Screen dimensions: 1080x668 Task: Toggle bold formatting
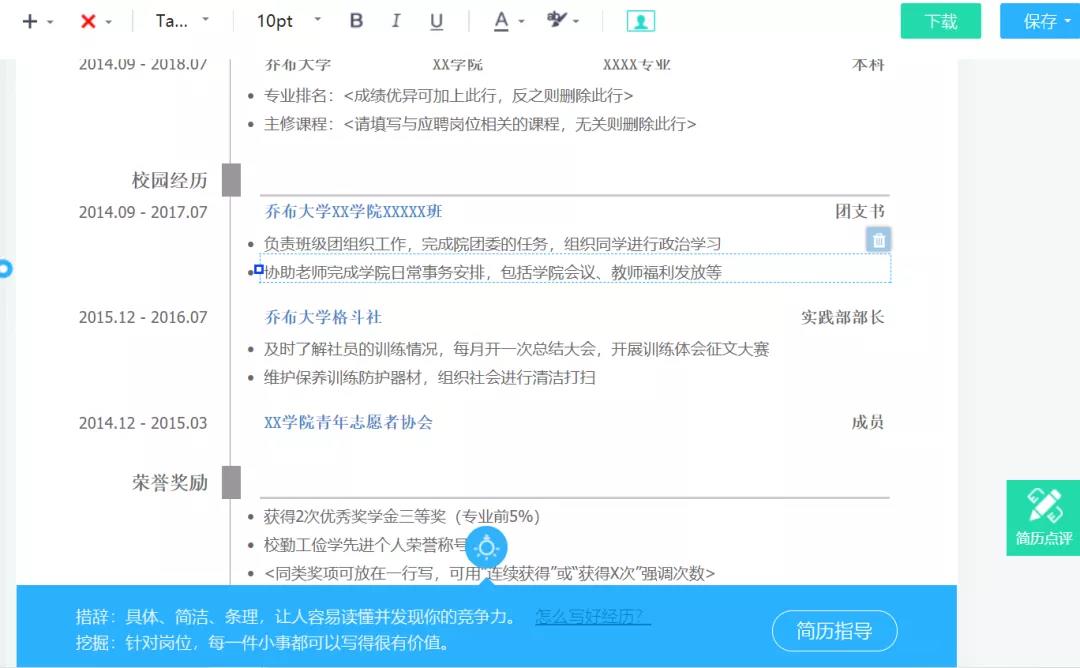coord(357,21)
